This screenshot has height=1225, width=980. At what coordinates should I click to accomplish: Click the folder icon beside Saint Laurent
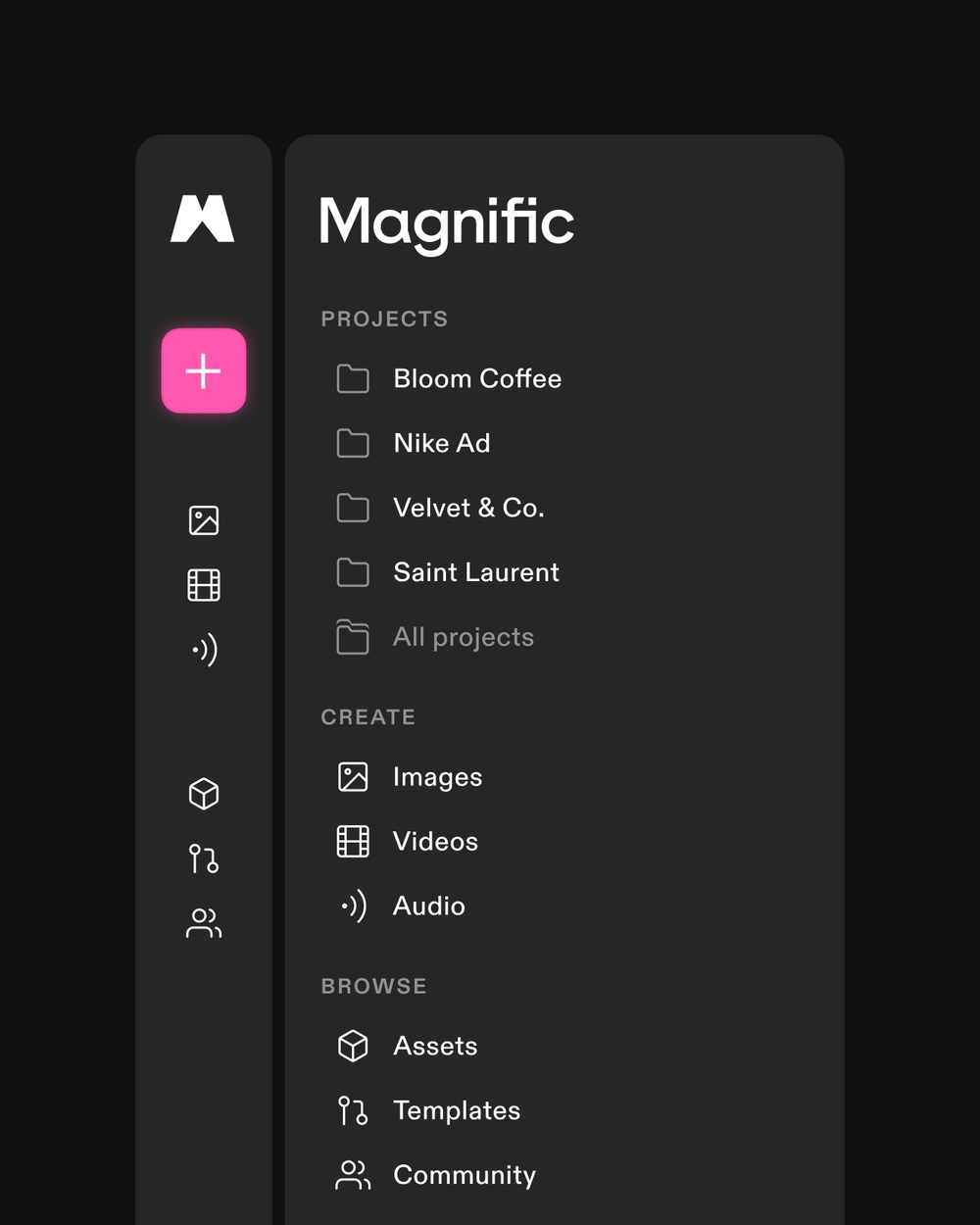coord(353,572)
